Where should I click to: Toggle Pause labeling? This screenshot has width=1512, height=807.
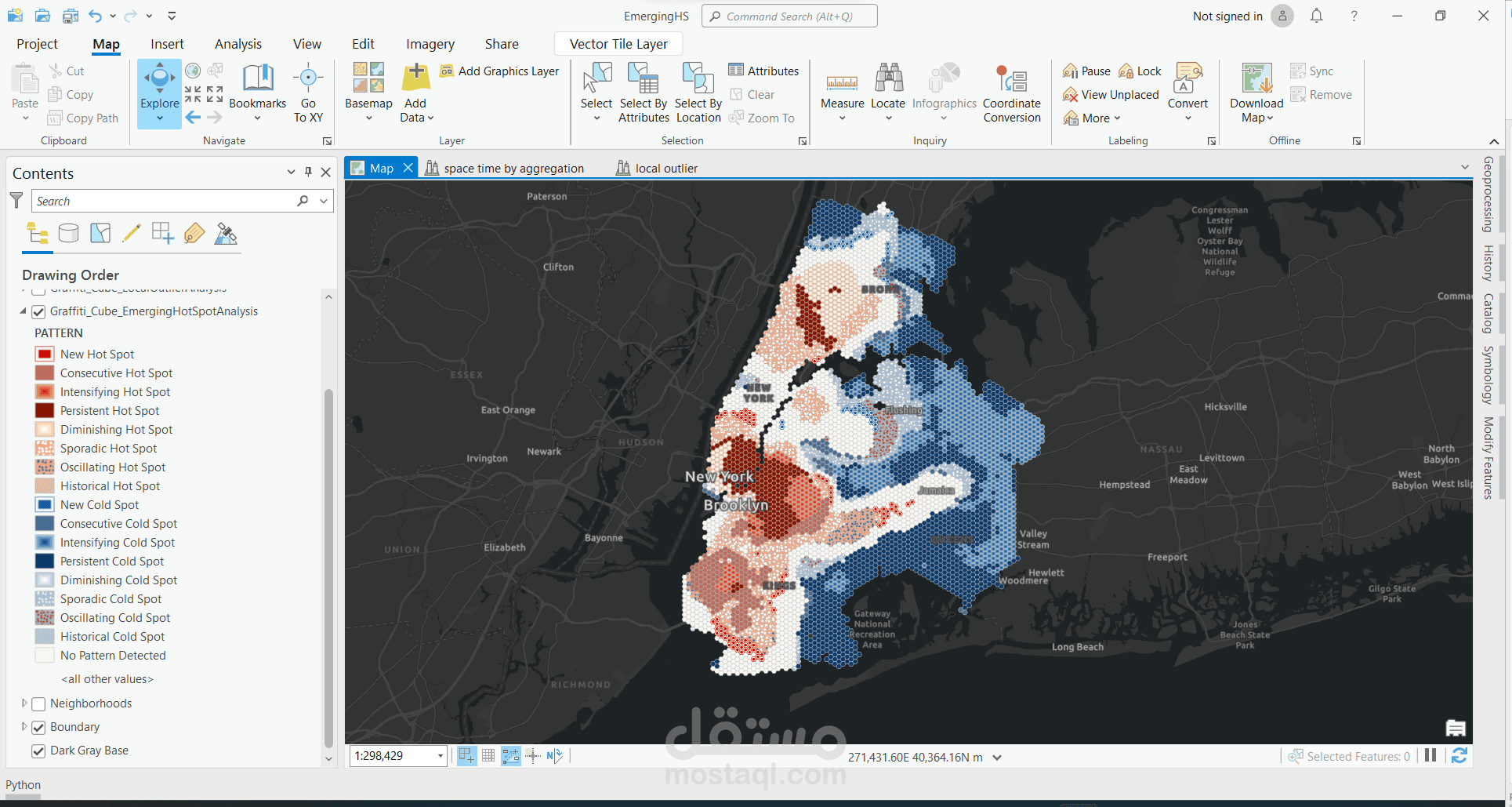[1086, 71]
